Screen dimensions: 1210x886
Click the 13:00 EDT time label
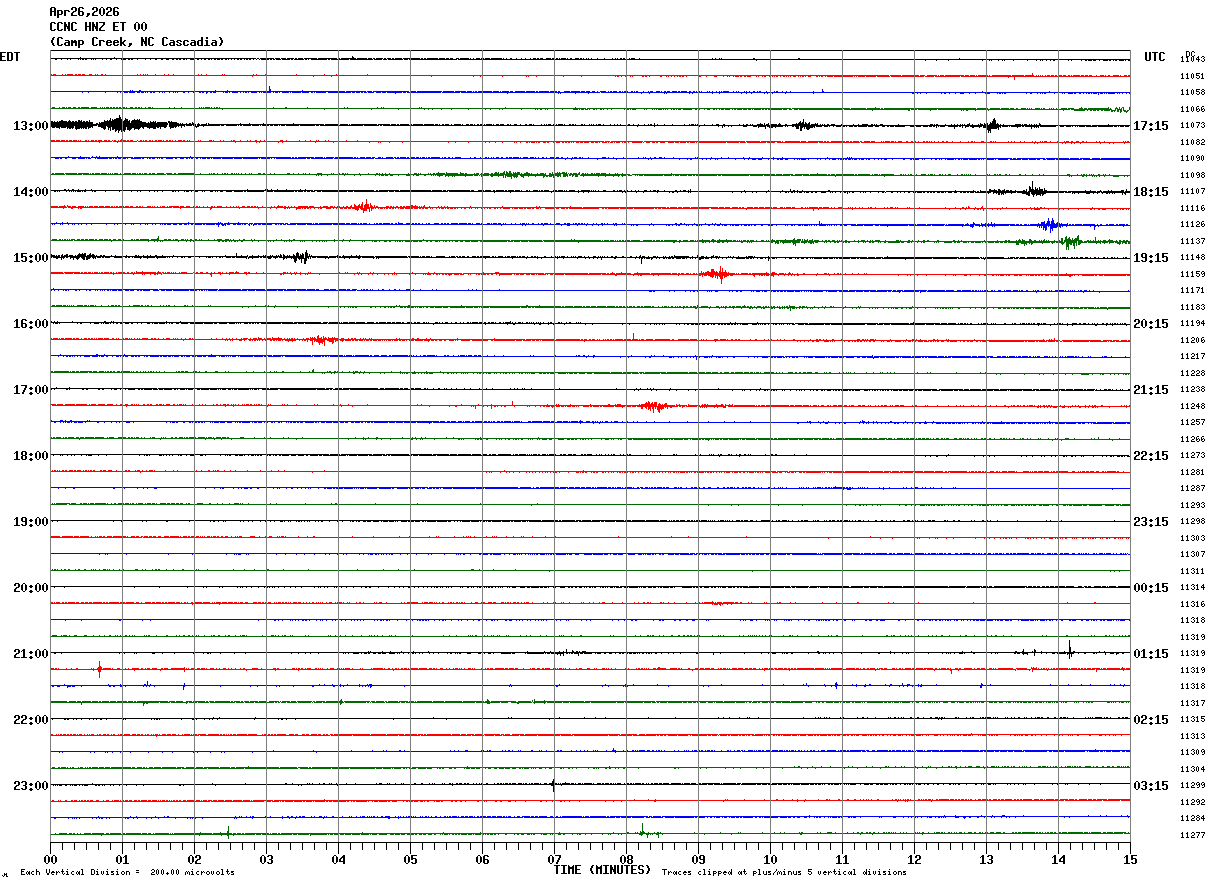coord(31,126)
